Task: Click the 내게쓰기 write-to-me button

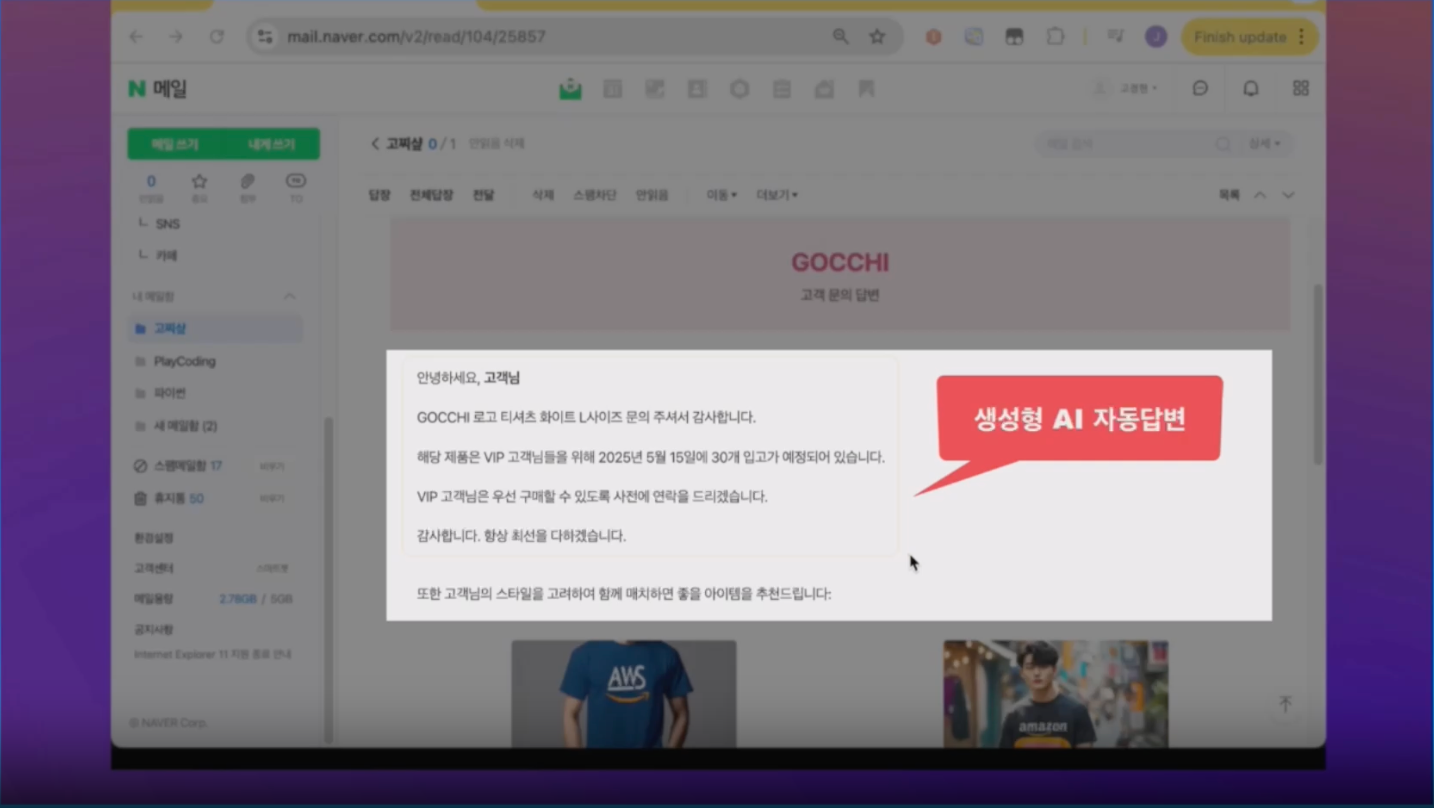Action: tap(271, 144)
